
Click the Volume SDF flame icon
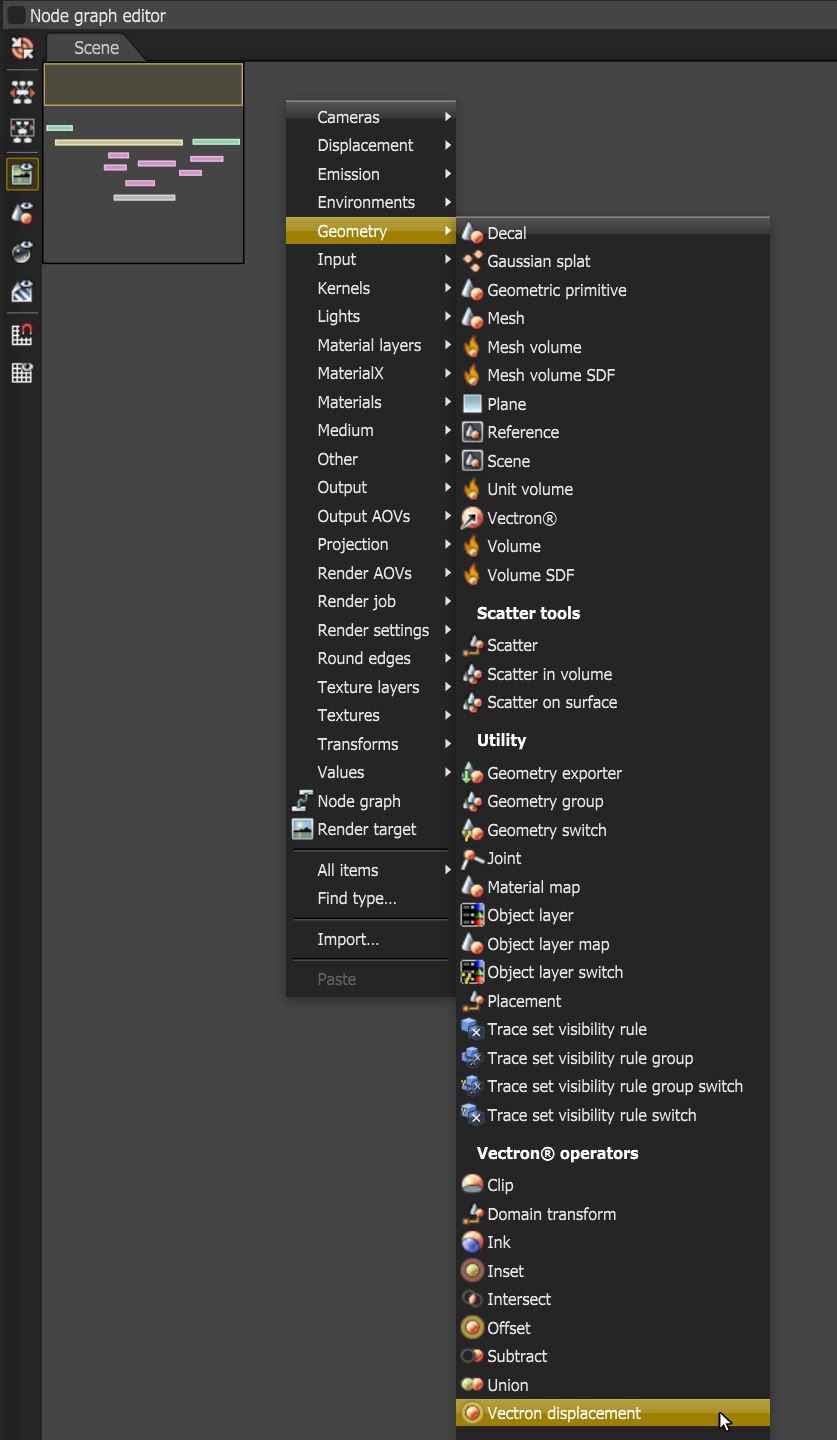(x=472, y=575)
